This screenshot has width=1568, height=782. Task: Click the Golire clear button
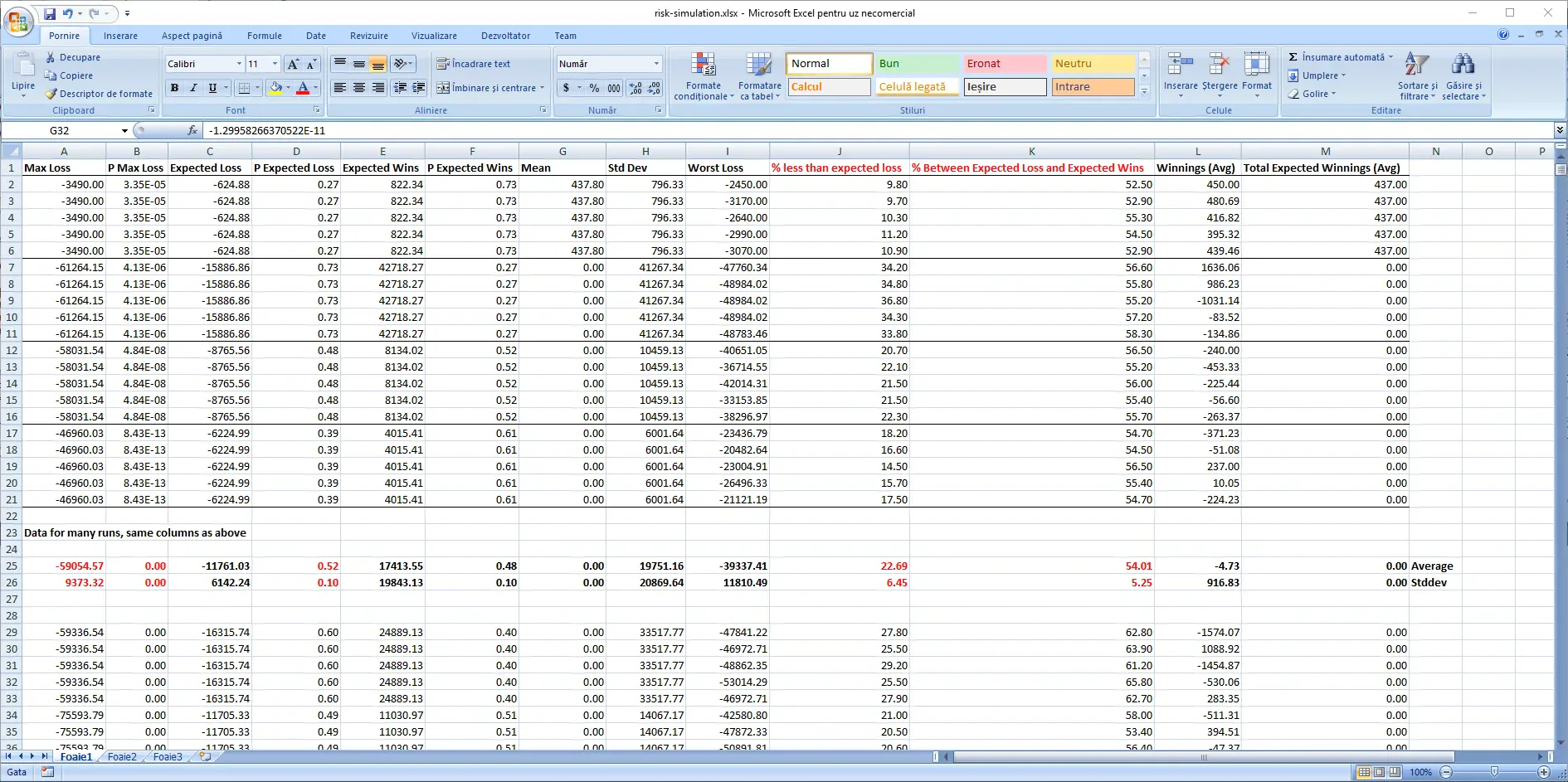pos(1312,94)
